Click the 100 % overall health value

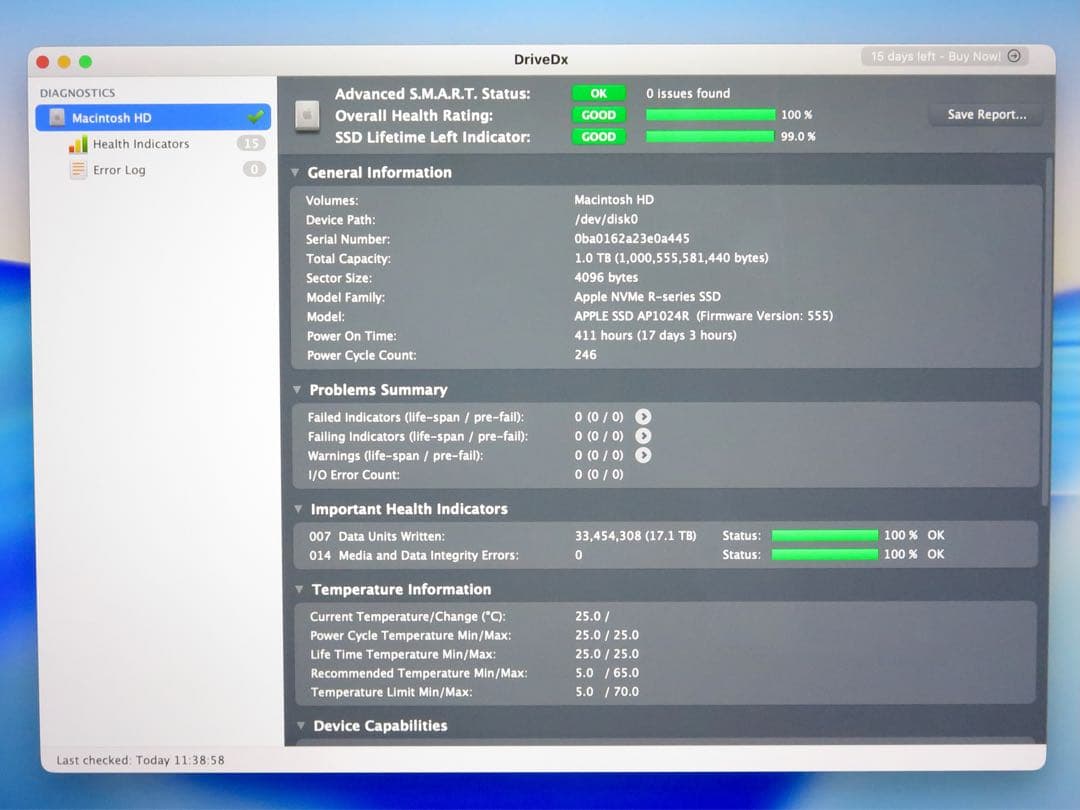(796, 115)
